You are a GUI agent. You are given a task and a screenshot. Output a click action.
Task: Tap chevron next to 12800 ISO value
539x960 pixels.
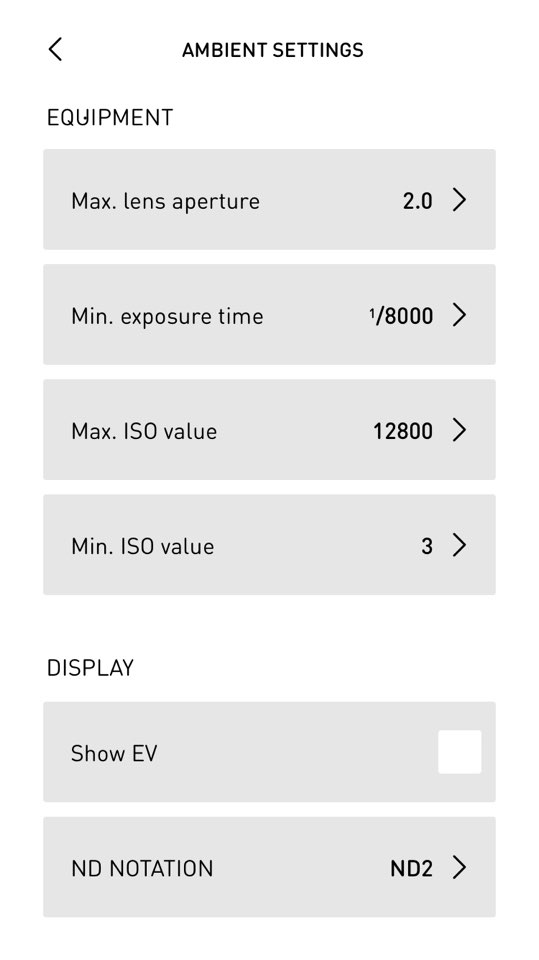[459, 430]
